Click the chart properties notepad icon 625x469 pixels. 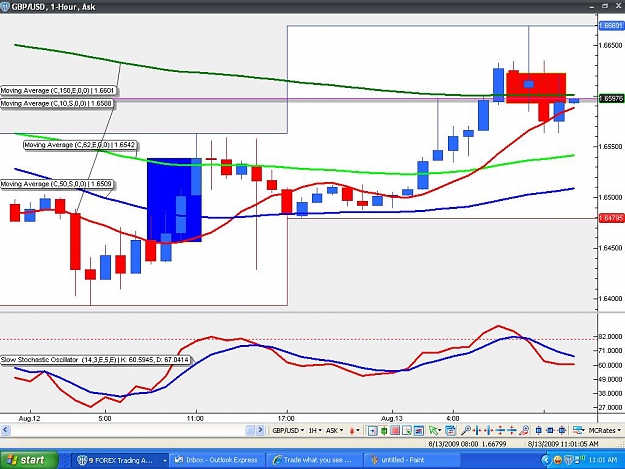pyautogui.click(x=450, y=430)
